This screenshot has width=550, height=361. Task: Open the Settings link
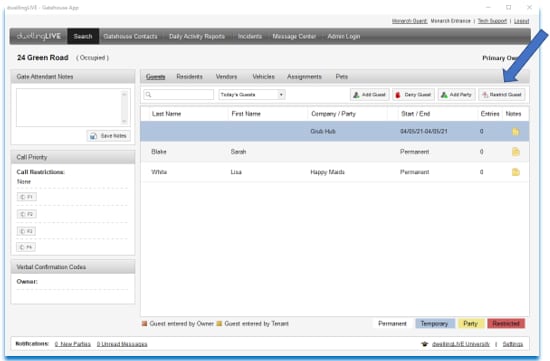pyautogui.click(x=512, y=344)
